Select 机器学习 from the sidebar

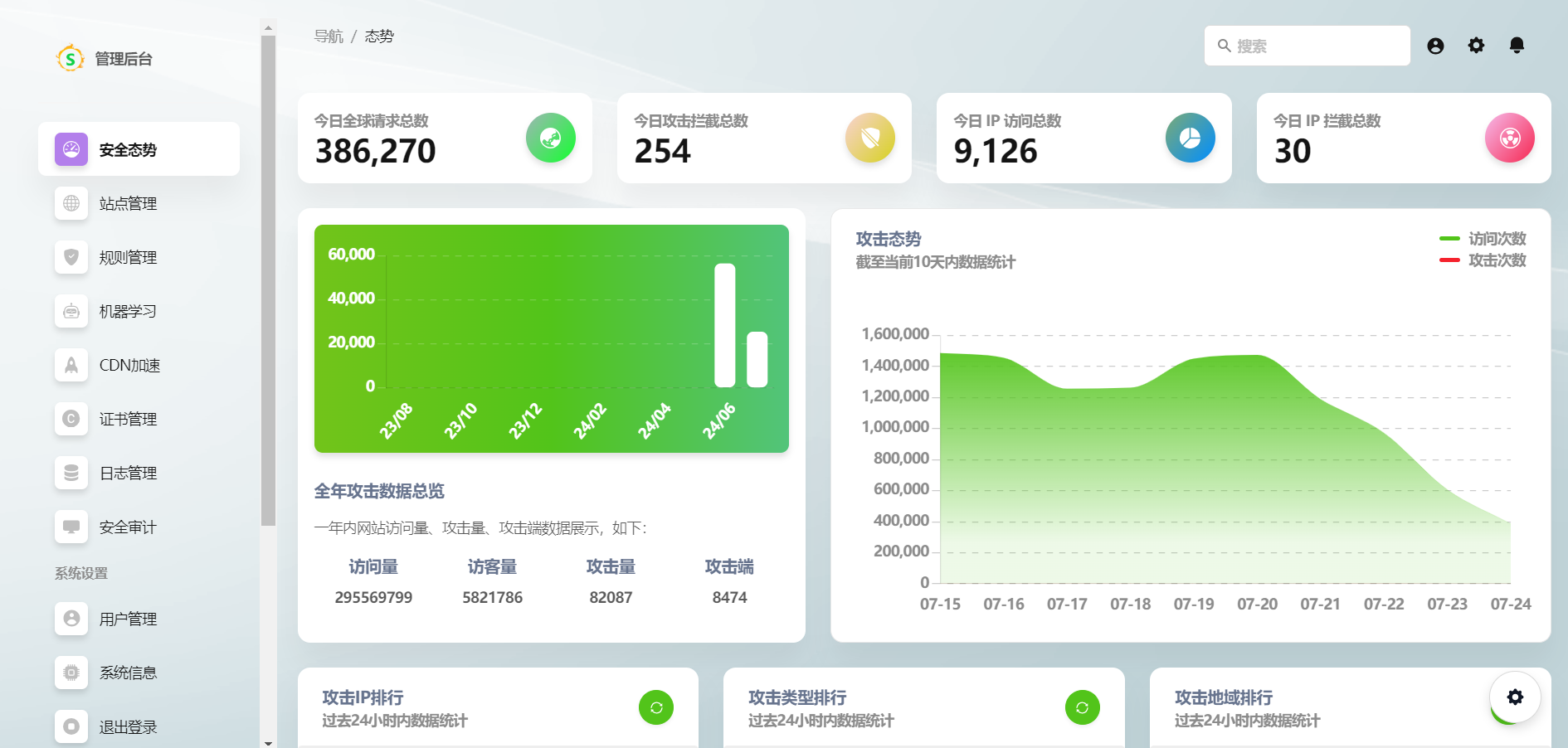(128, 312)
